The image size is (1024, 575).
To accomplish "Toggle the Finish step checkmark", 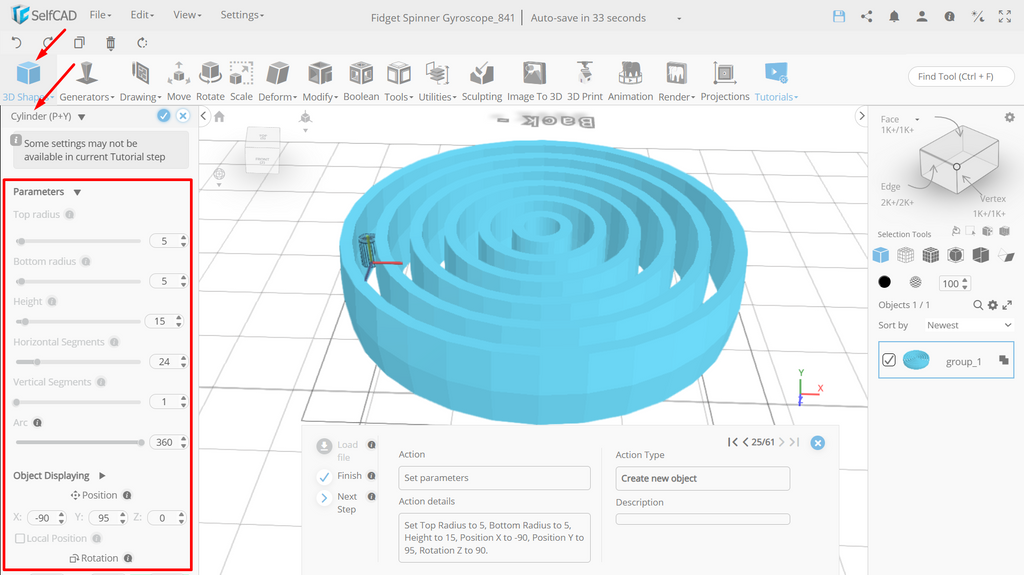I will (x=325, y=477).
